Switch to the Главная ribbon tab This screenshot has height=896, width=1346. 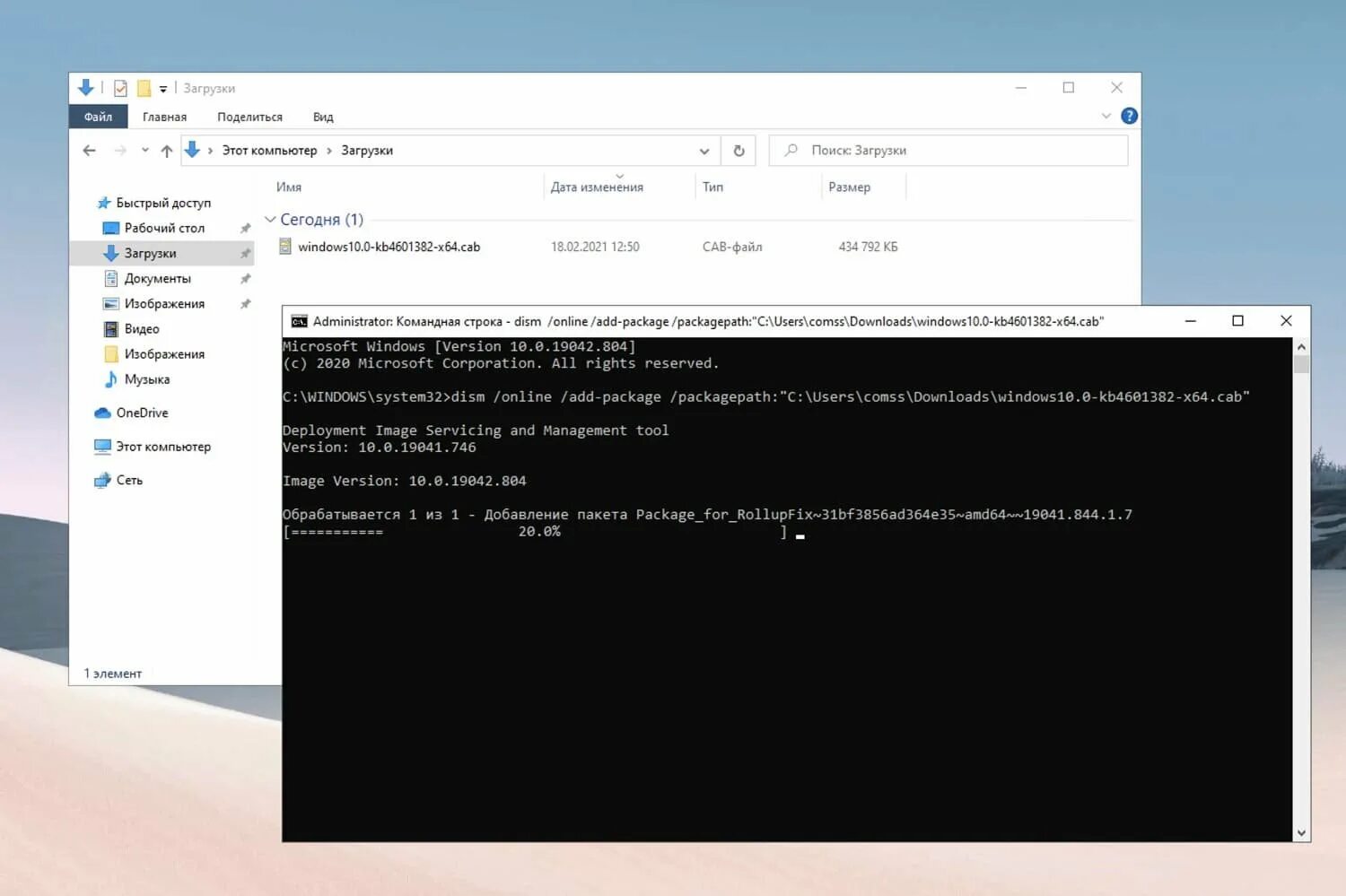[x=164, y=117]
